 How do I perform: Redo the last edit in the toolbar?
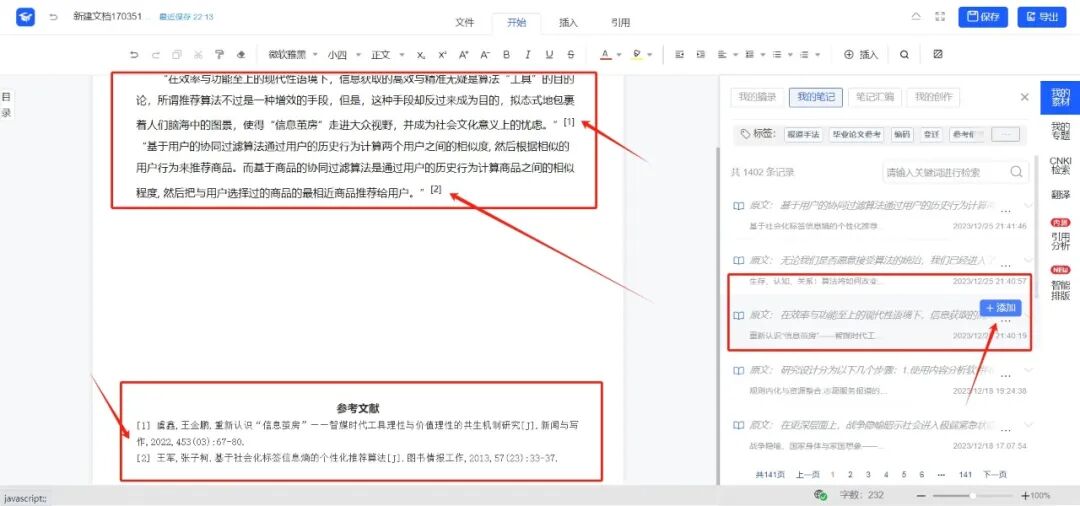[156, 54]
